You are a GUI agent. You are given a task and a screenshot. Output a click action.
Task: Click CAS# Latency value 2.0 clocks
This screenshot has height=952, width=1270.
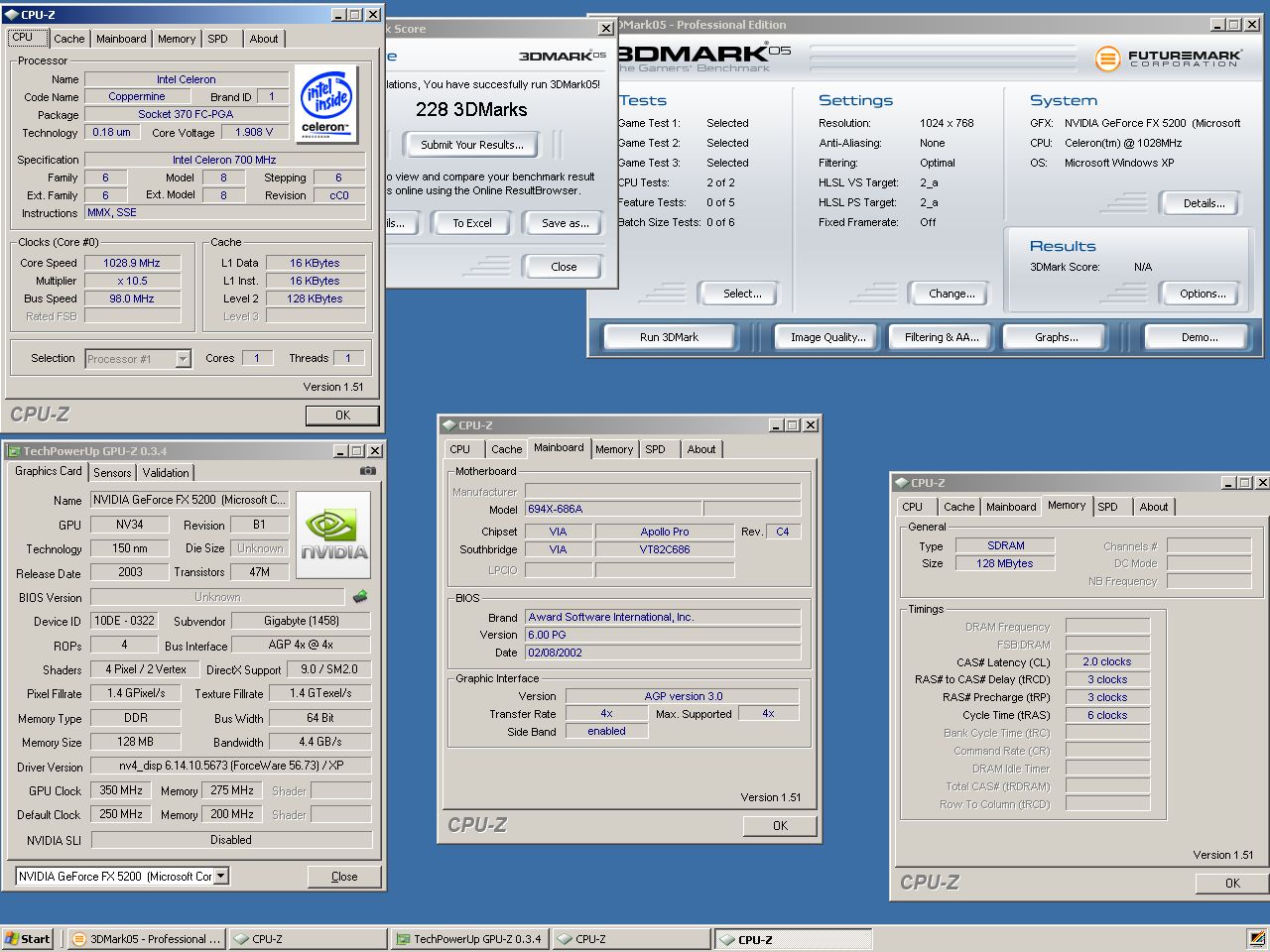(1107, 661)
